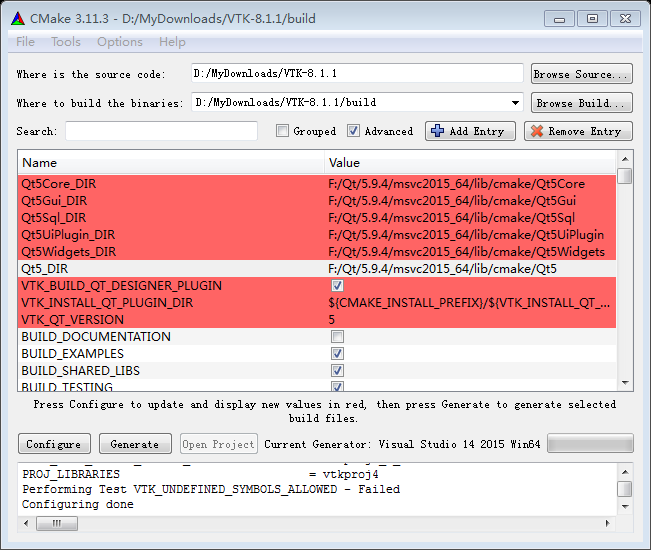Click output log scroll-left arrow
Screen dimensions: 651x550
coord(26,523)
